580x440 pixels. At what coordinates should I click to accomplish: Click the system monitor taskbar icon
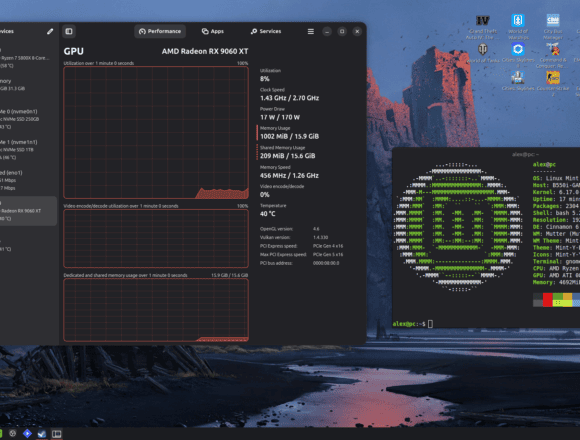[x=42, y=433]
